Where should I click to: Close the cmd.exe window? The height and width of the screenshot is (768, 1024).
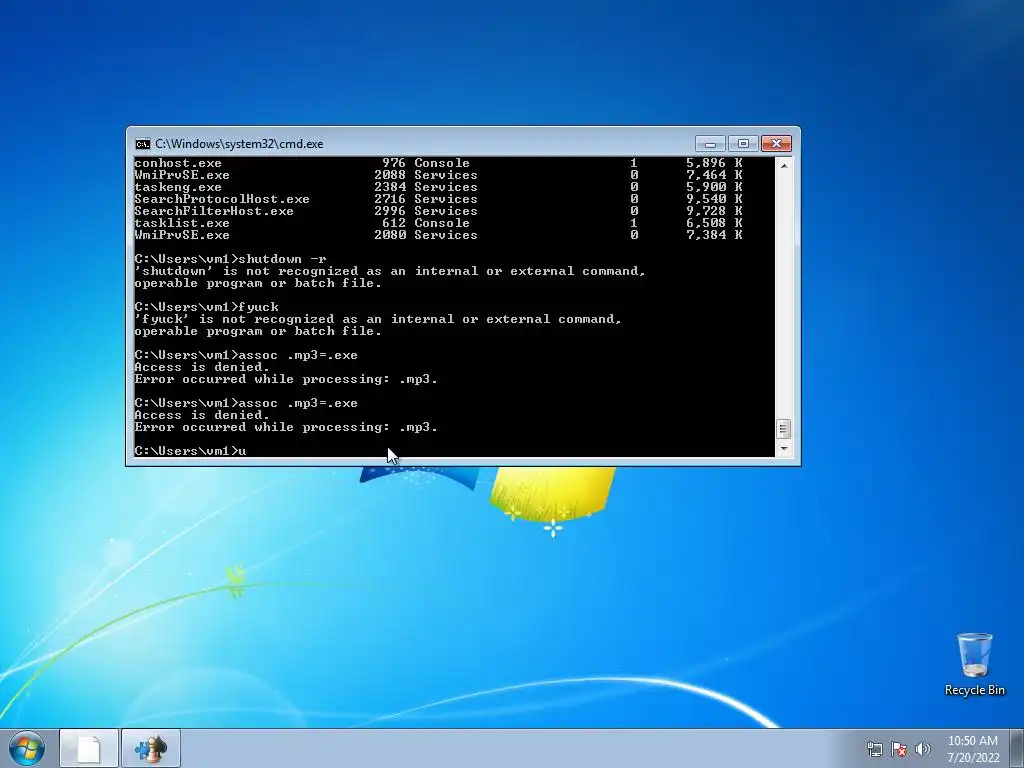(x=776, y=144)
